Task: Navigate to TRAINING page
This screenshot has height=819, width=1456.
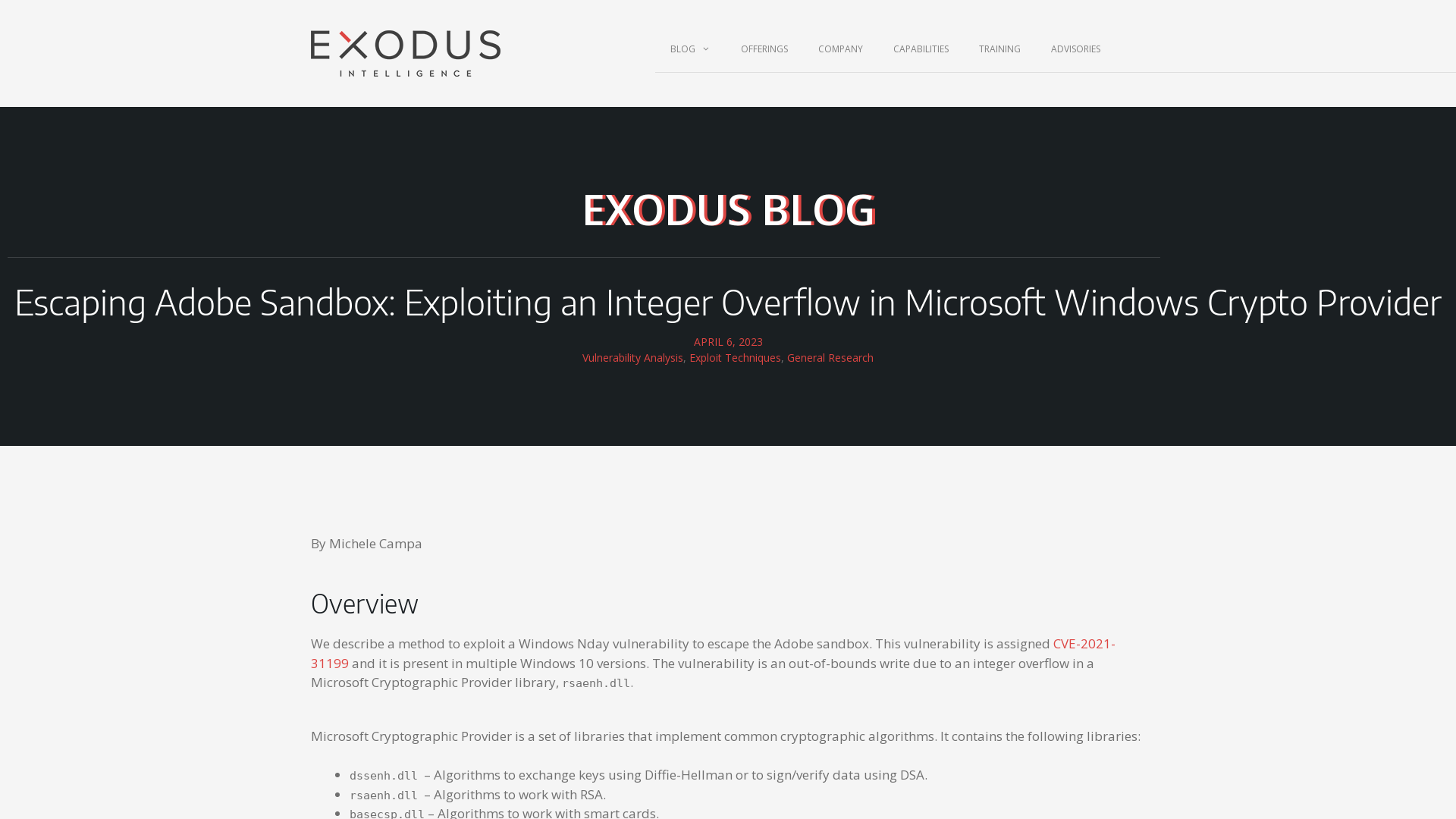Action: [999, 48]
